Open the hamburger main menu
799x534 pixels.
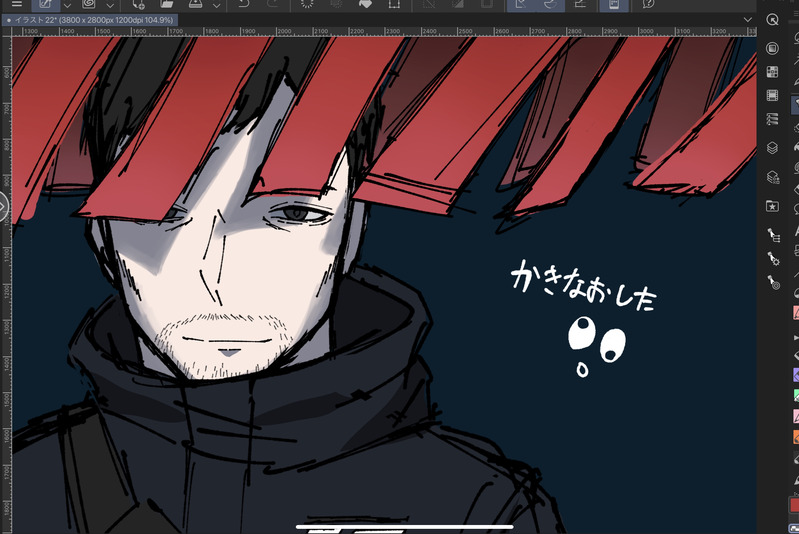(x=17, y=4)
